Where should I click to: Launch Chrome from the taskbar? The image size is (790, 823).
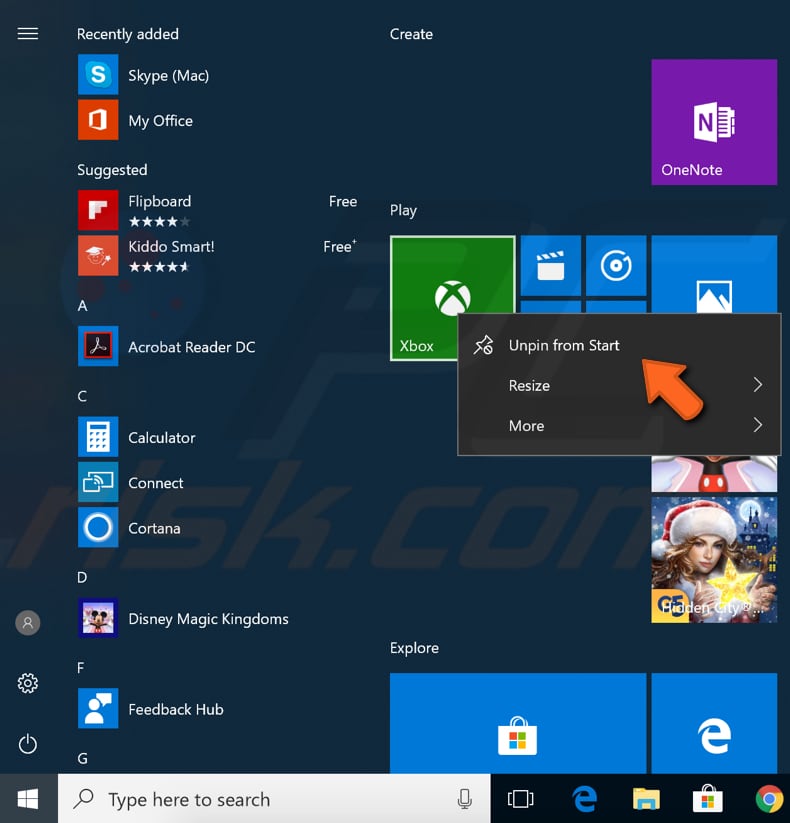pyautogui.click(x=769, y=799)
